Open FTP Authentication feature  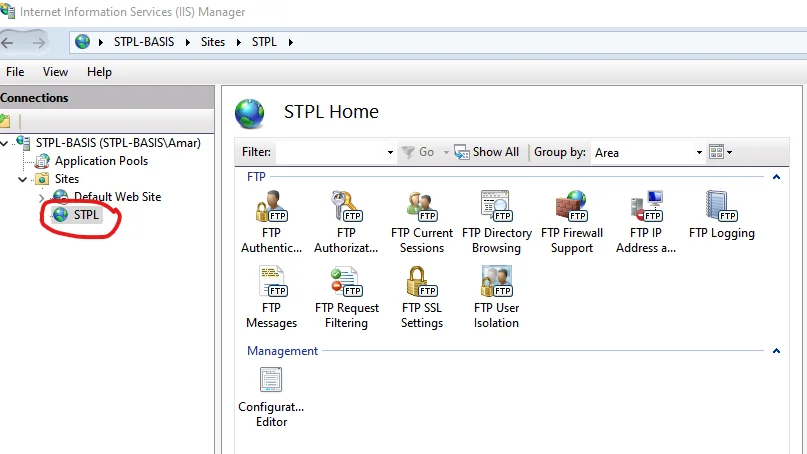pos(271,222)
